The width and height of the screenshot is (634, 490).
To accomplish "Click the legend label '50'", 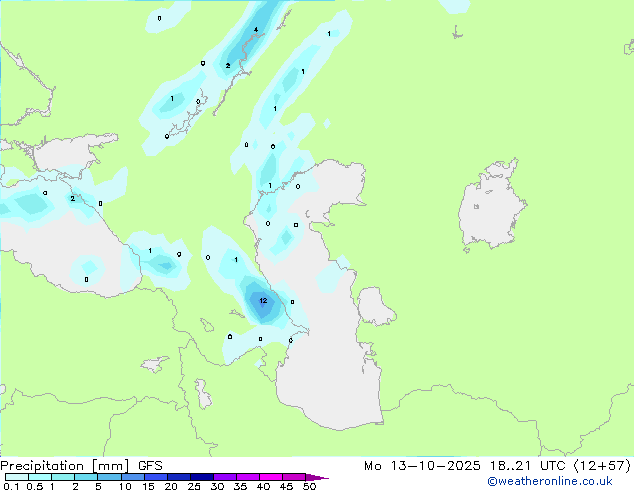I will 309,486.
